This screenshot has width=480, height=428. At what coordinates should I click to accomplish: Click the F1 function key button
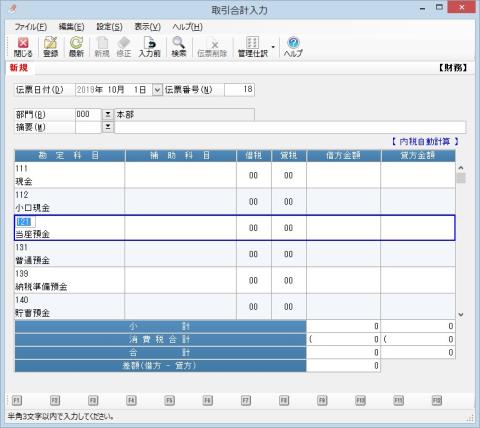tap(17, 400)
